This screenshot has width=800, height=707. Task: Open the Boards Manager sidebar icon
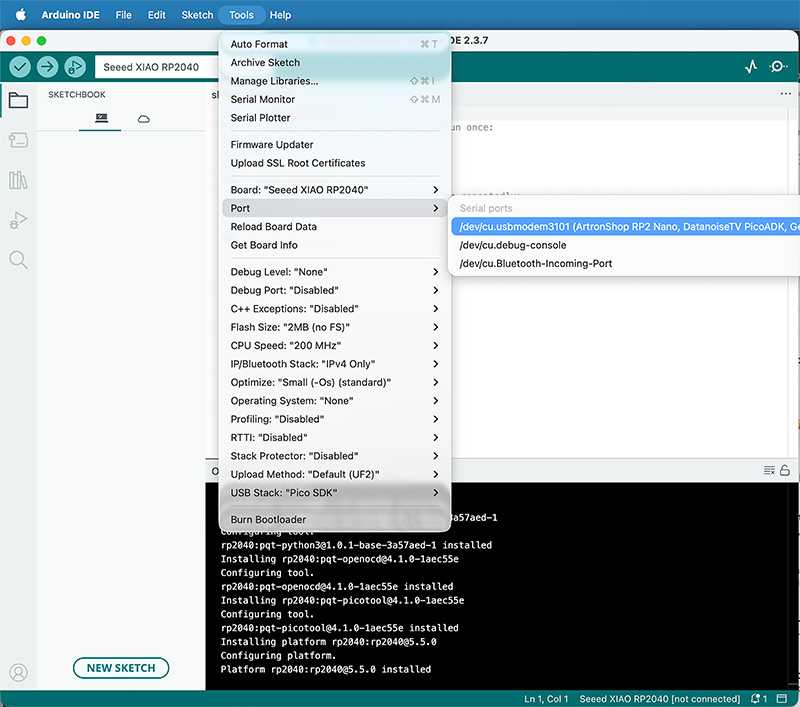click(x=18, y=140)
